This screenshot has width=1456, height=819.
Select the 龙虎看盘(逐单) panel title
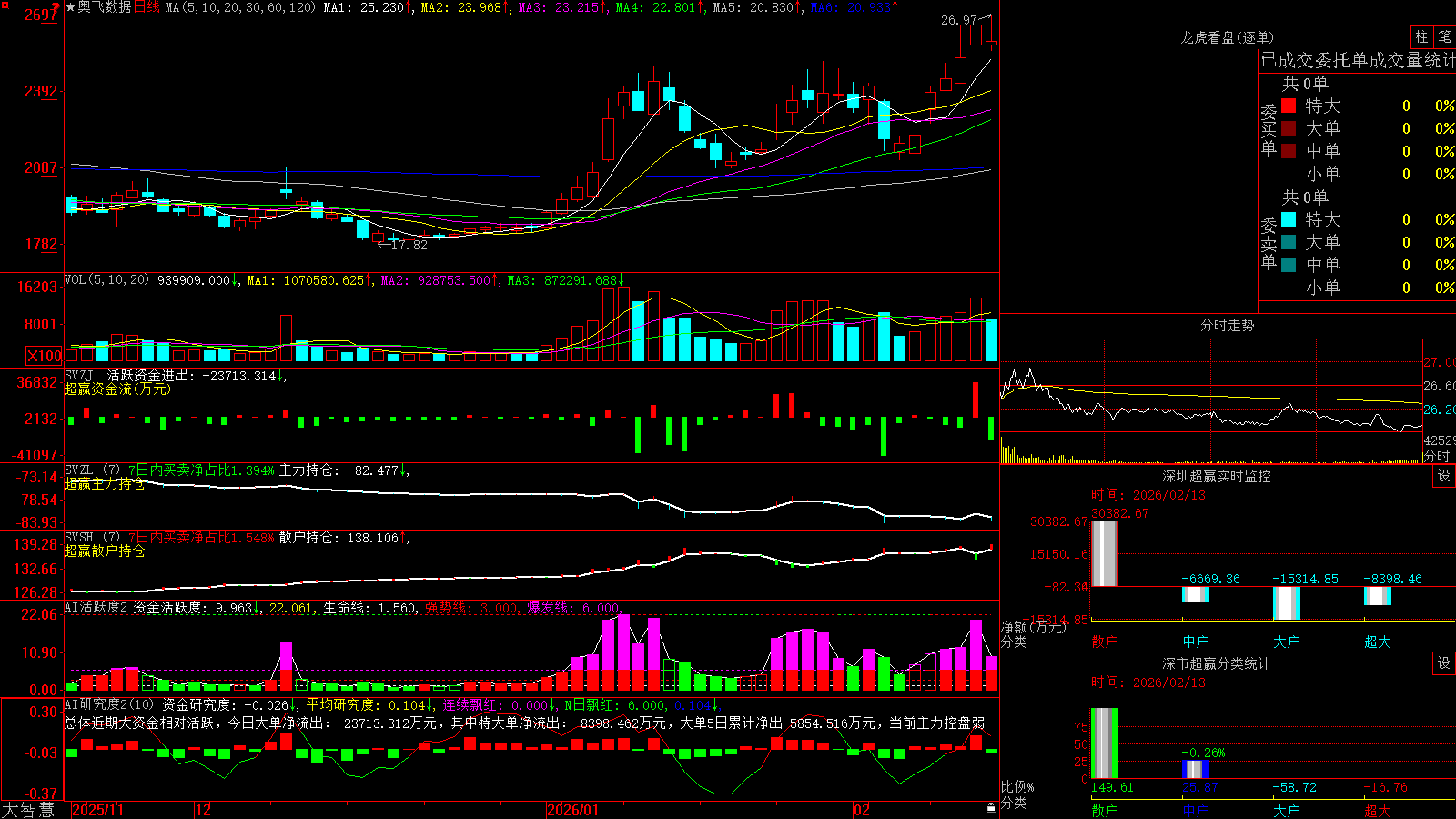pyautogui.click(x=1228, y=37)
